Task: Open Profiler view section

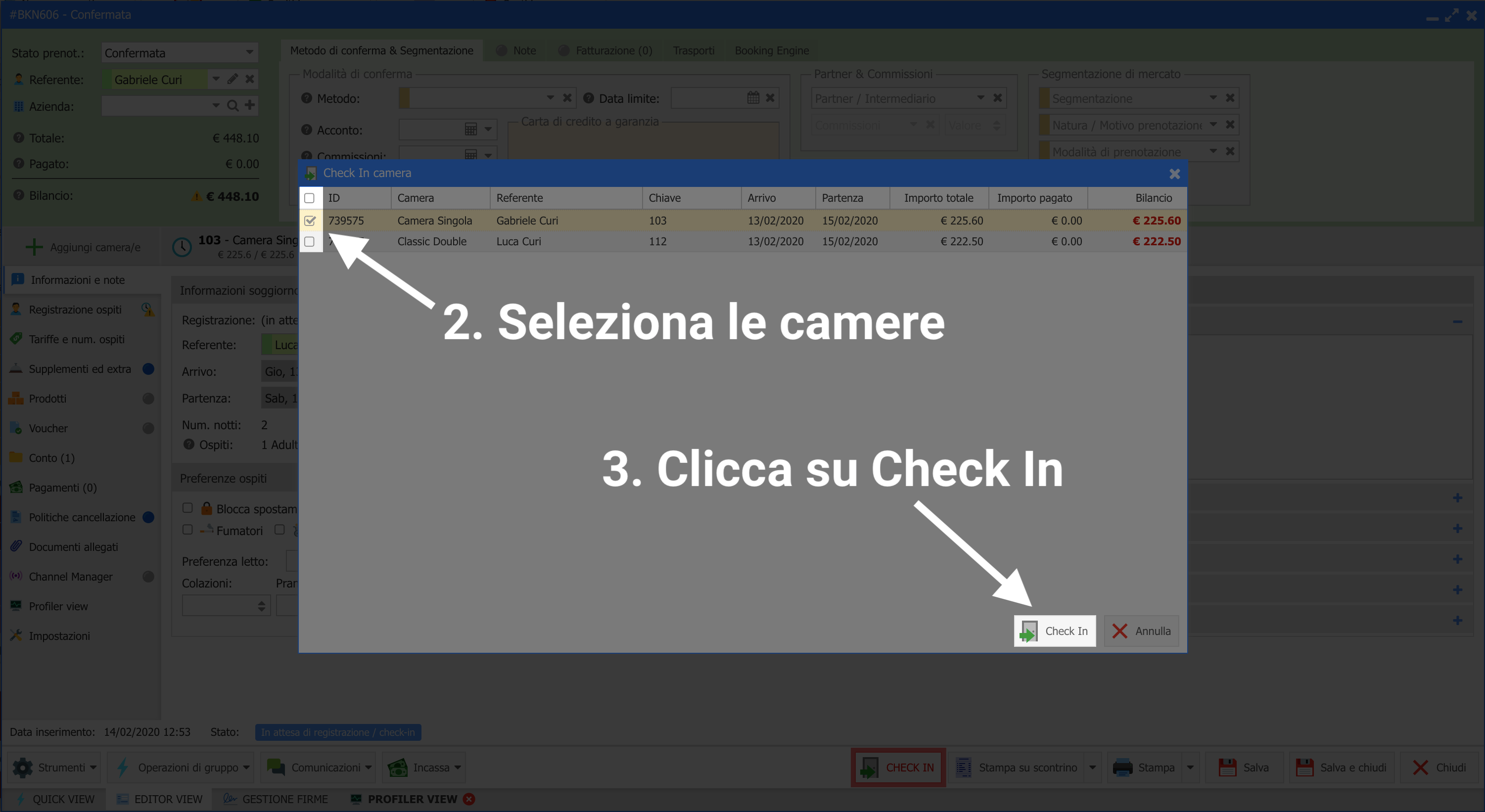Action: [x=83, y=606]
